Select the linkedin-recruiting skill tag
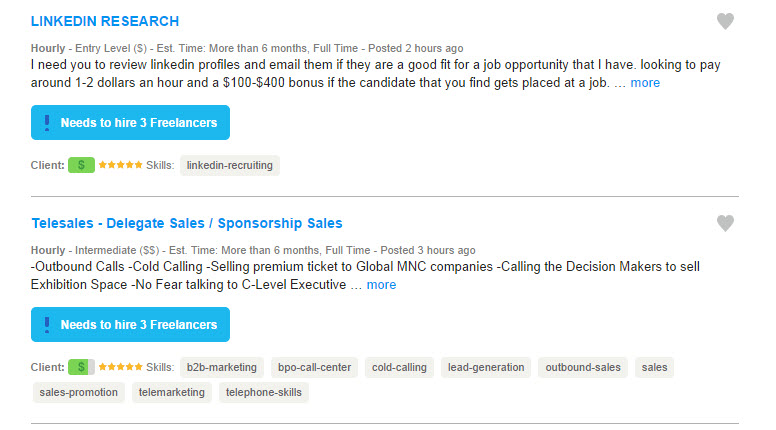 (230, 165)
